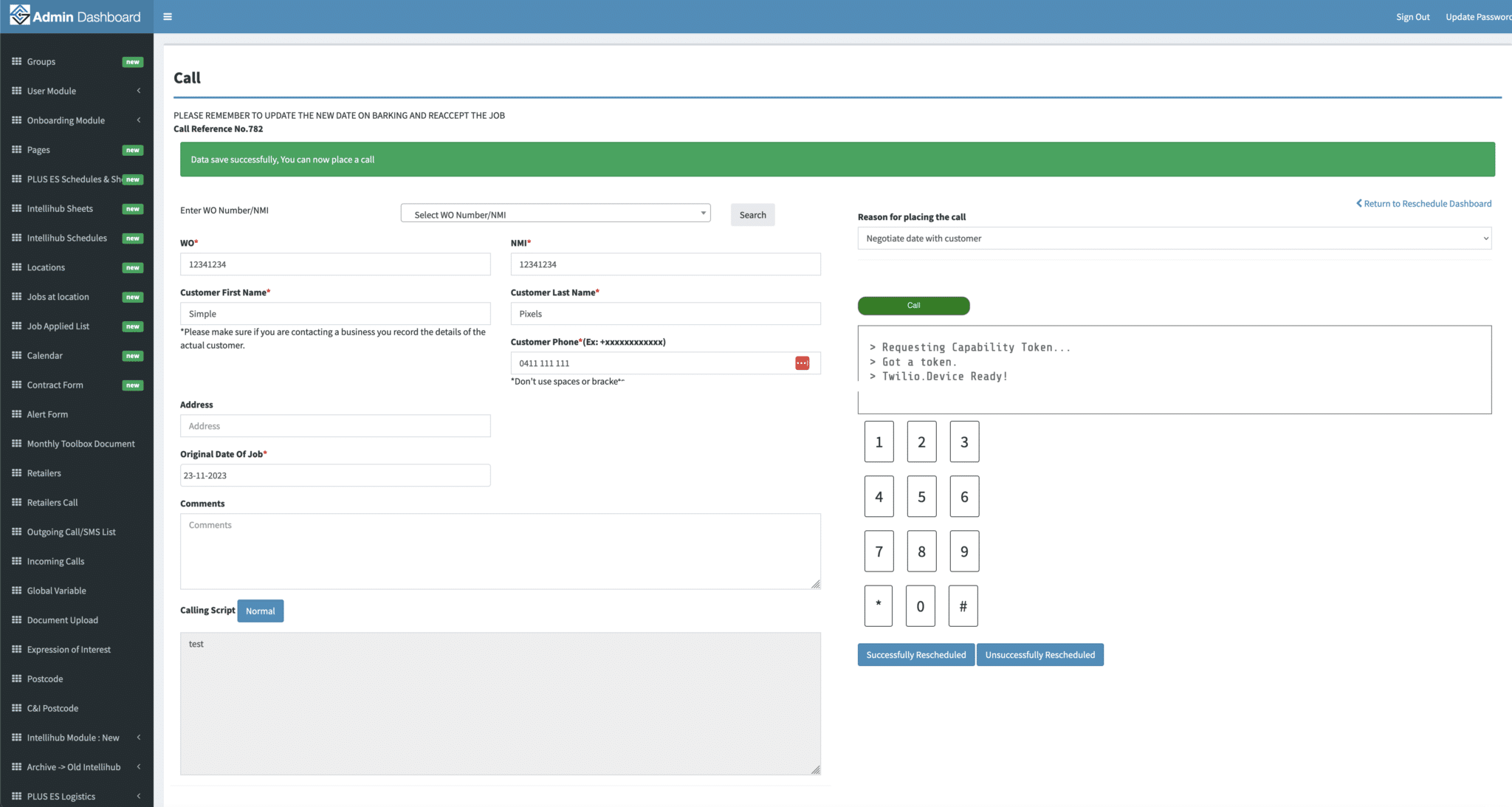Click the grid icon beside Global Variable

(x=16, y=591)
